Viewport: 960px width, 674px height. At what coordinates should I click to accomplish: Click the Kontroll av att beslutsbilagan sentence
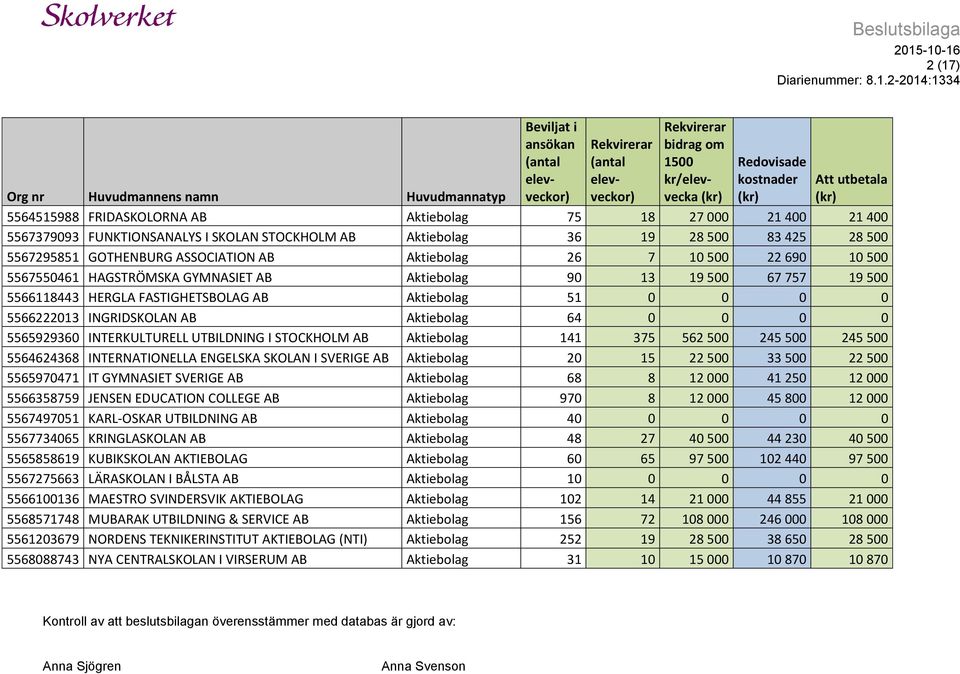[x=249, y=621]
